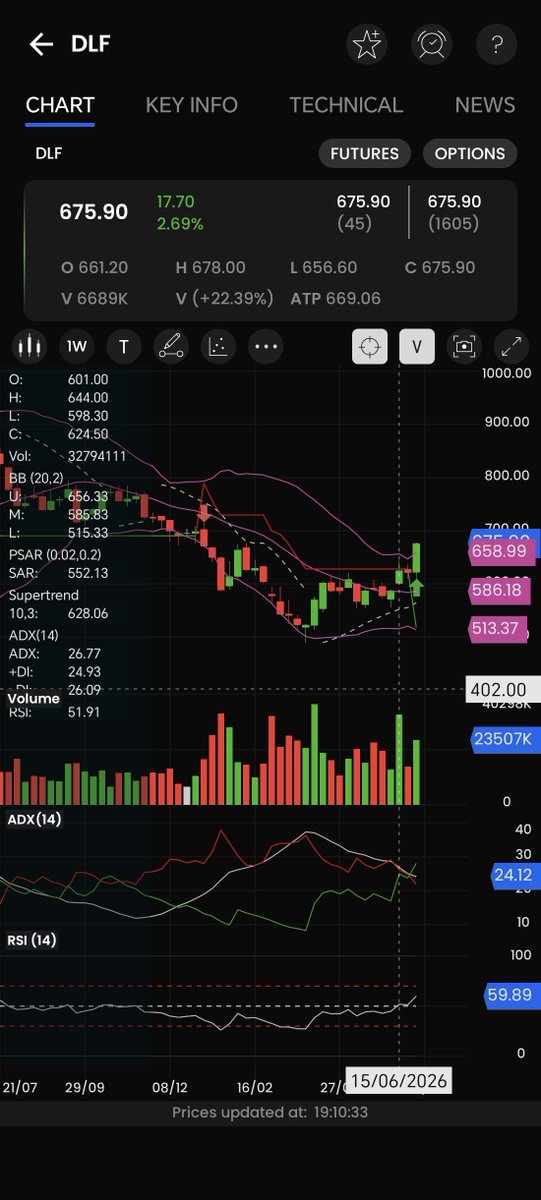Click the 513.37 lower band price tag
This screenshot has height=1200, width=541.
499,628
